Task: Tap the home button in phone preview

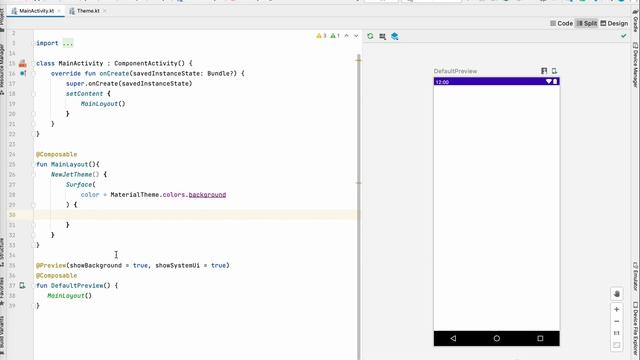Action: pyautogui.click(x=497, y=338)
